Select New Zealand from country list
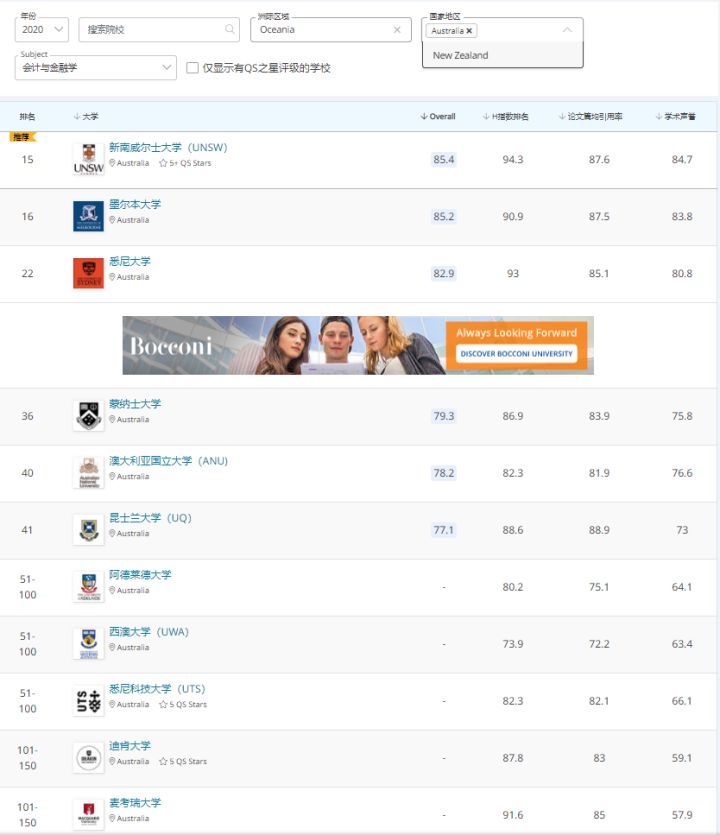 click(x=502, y=55)
